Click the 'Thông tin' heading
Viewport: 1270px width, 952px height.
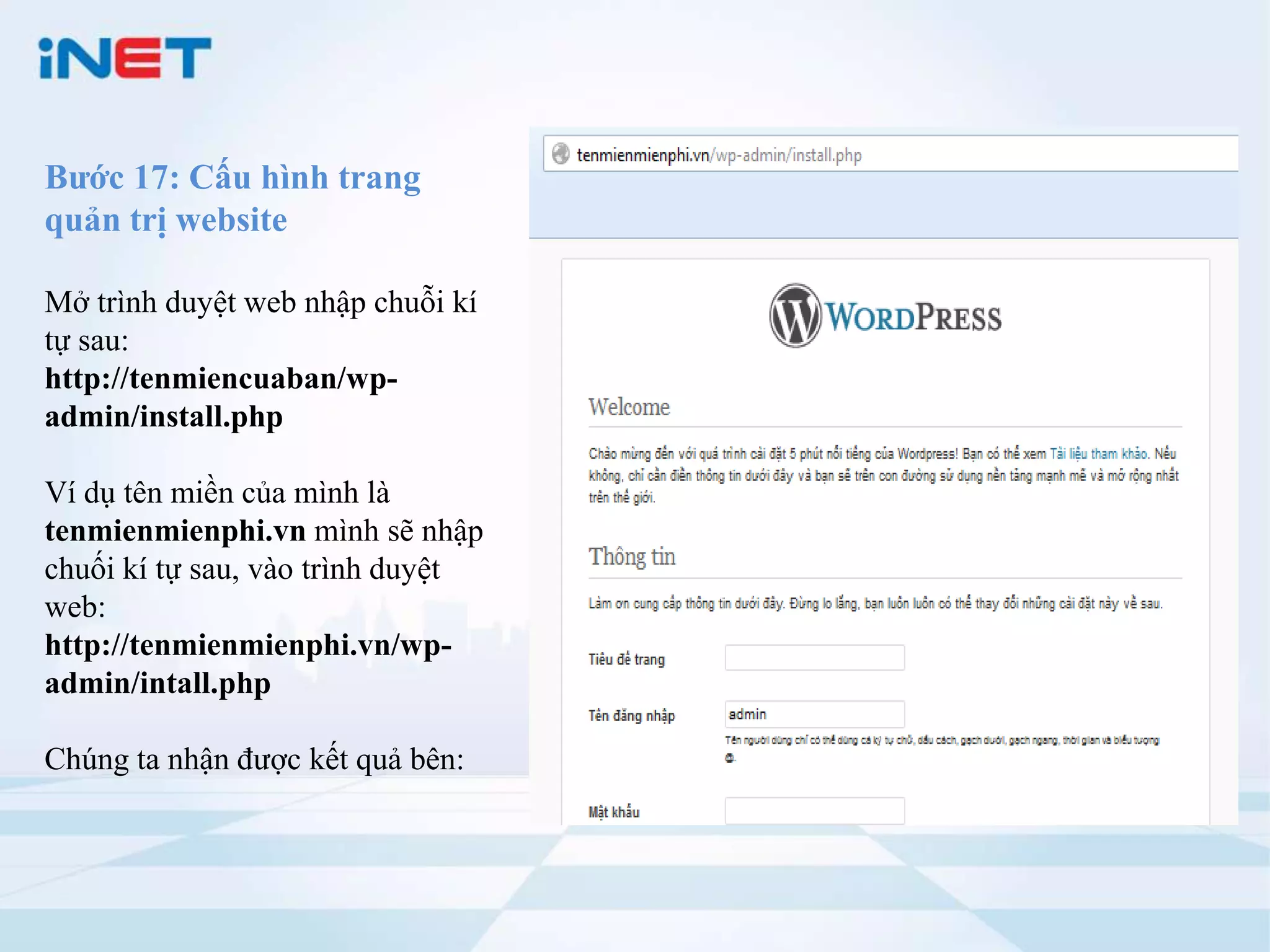632,557
